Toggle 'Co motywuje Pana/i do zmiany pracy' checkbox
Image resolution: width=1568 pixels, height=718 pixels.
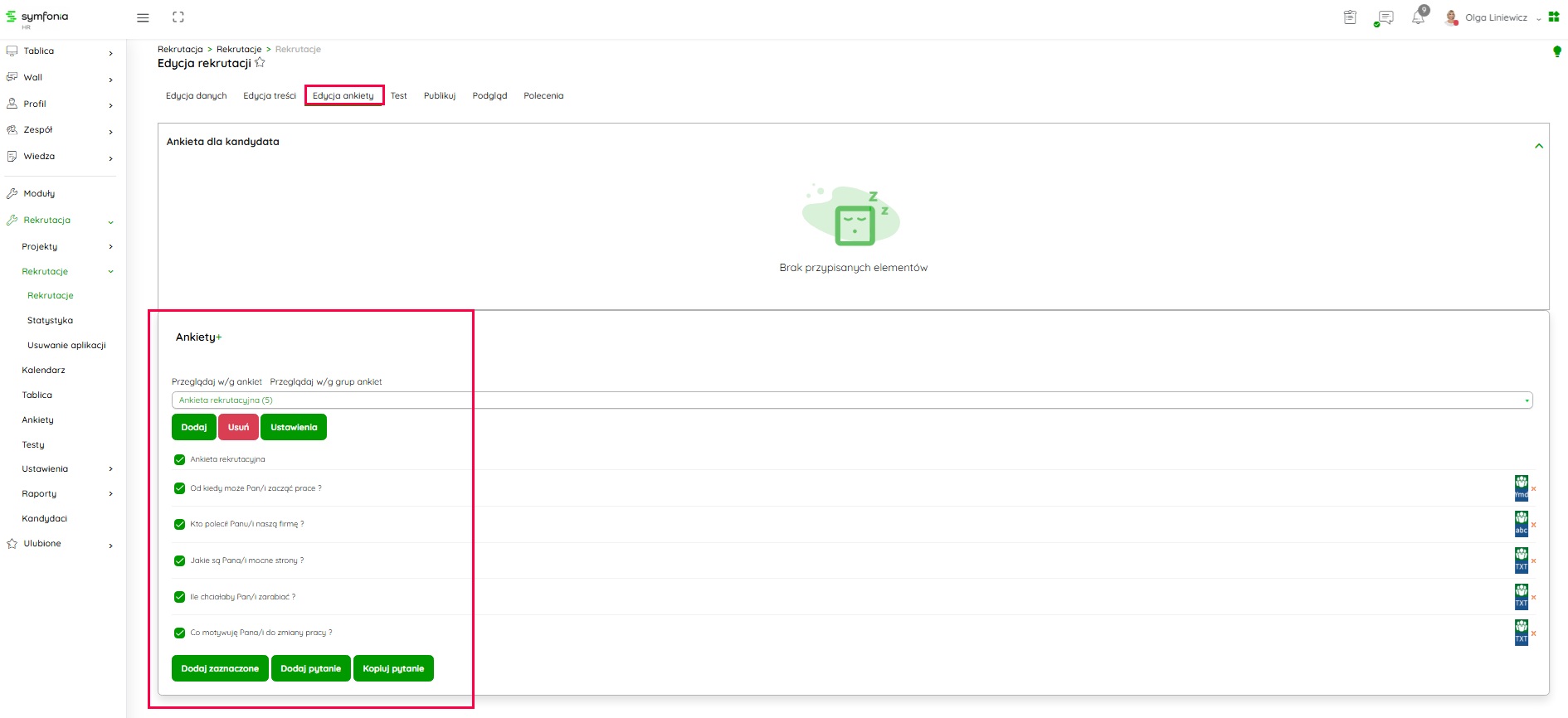[x=179, y=633]
